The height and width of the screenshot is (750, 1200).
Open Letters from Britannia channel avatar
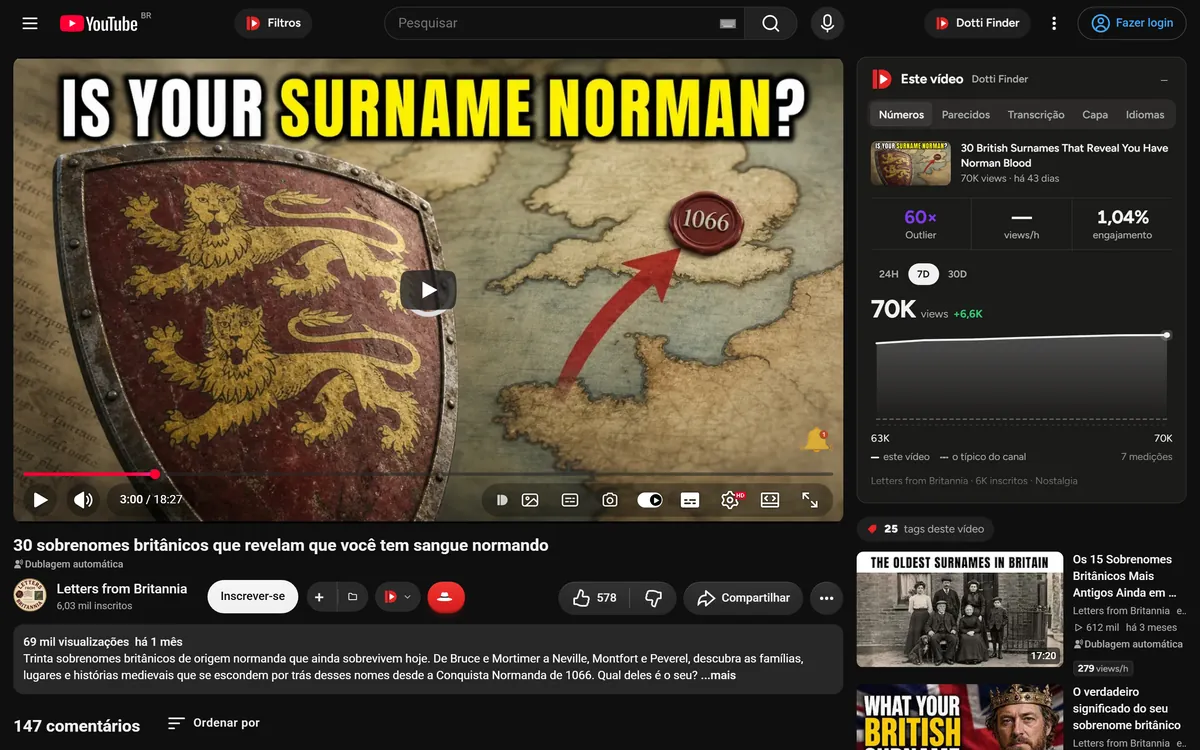[x=30, y=596]
